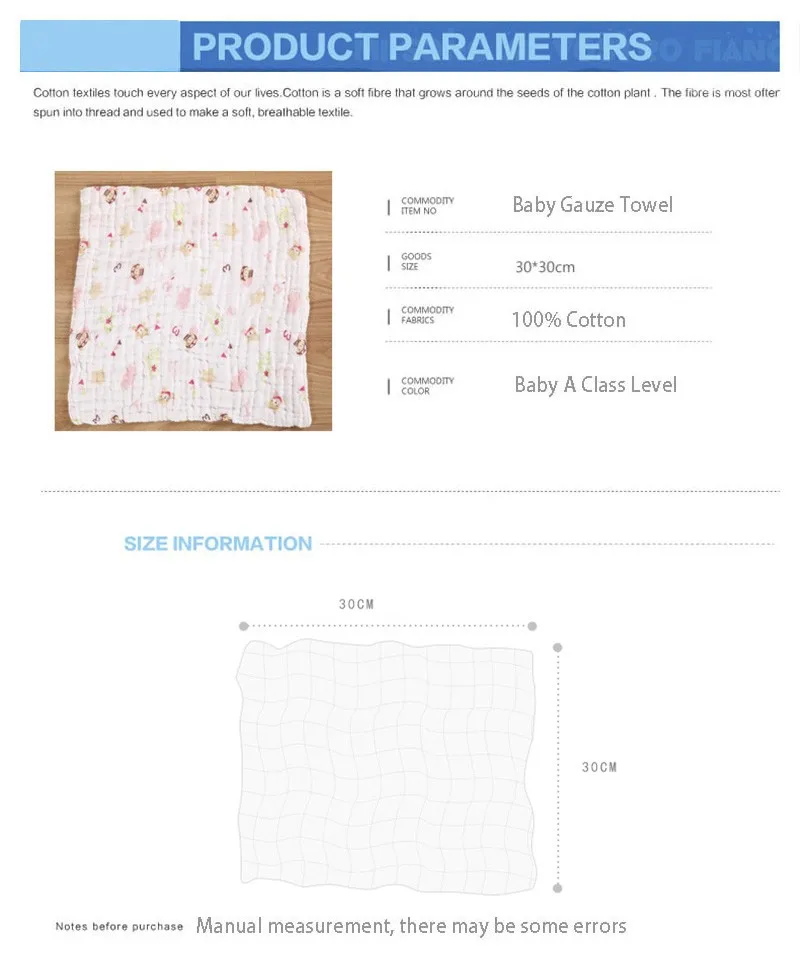Image resolution: width=800 pixels, height=962 pixels.
Task: Click the COMMODITY ITEM NO label
Action: (x=428, y=206)
